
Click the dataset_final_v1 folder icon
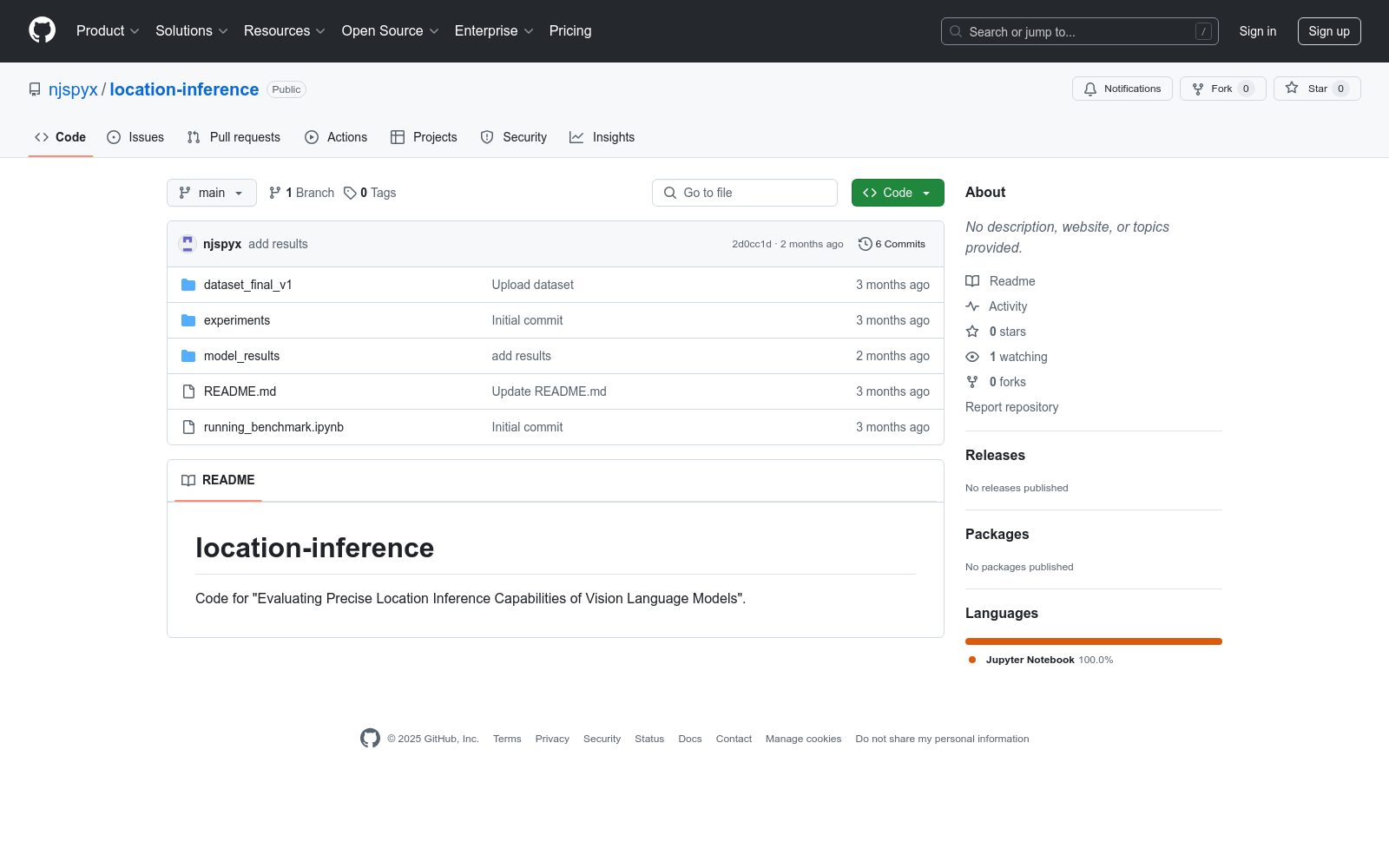[188, 285]
